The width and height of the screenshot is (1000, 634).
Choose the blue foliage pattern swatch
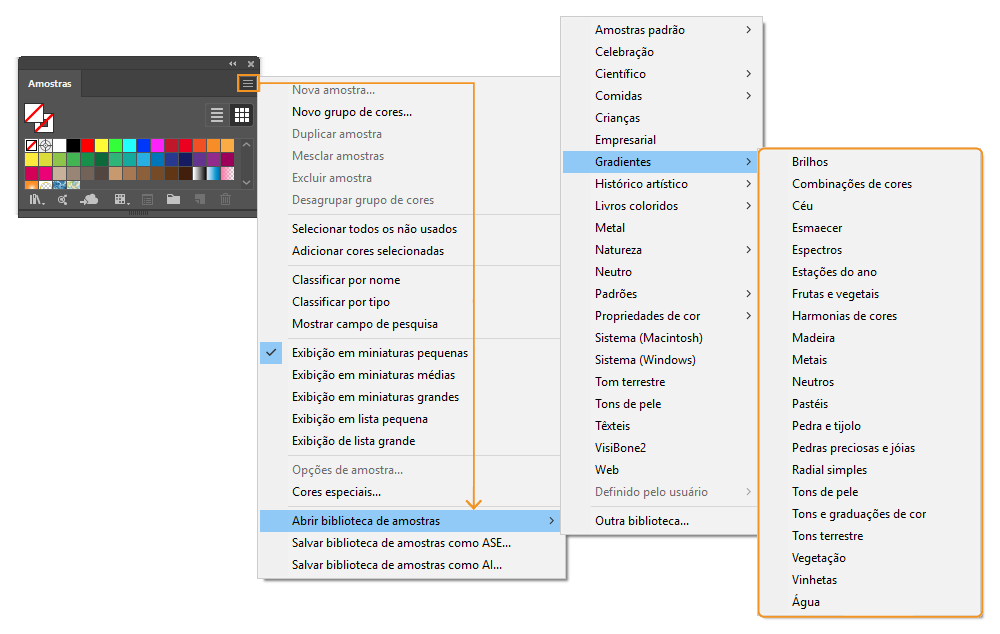[x=59, y=185]
